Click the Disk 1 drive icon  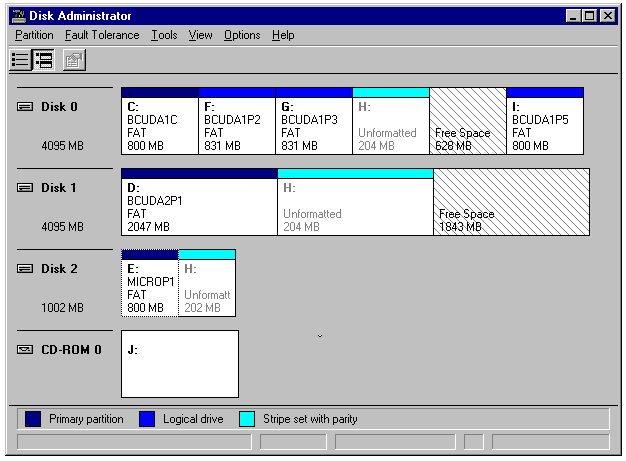(26, 188)
